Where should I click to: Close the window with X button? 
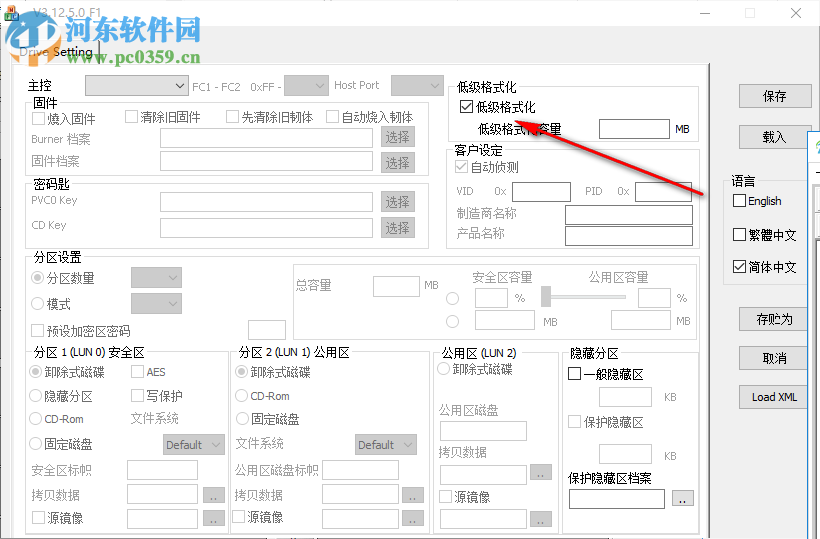[796, 13]
